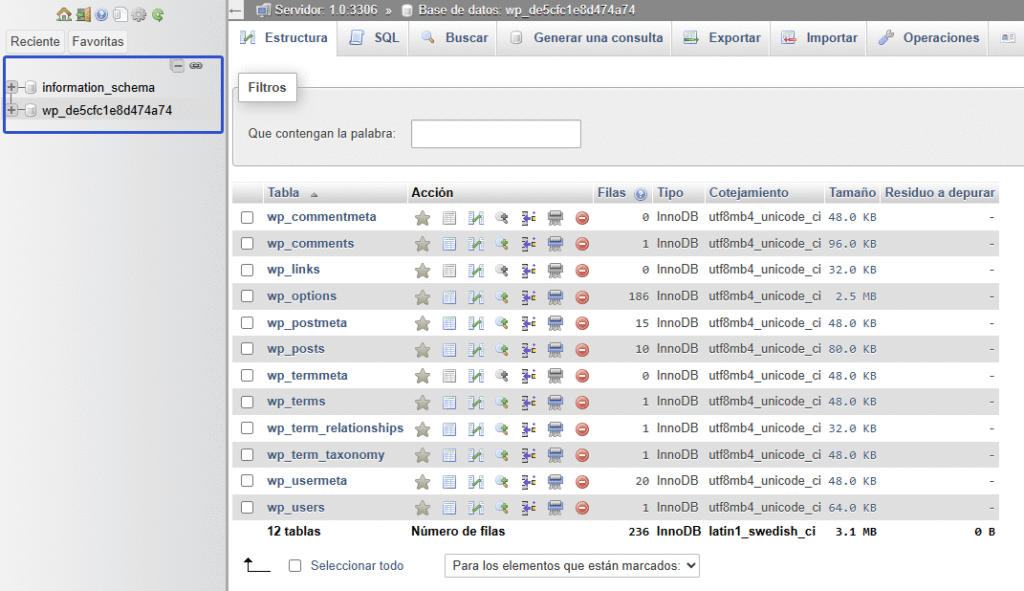The width and height of the screenshot is (1024, 591).
Task: Click the collapse panel arrow in header
Action: pos(236,10)
